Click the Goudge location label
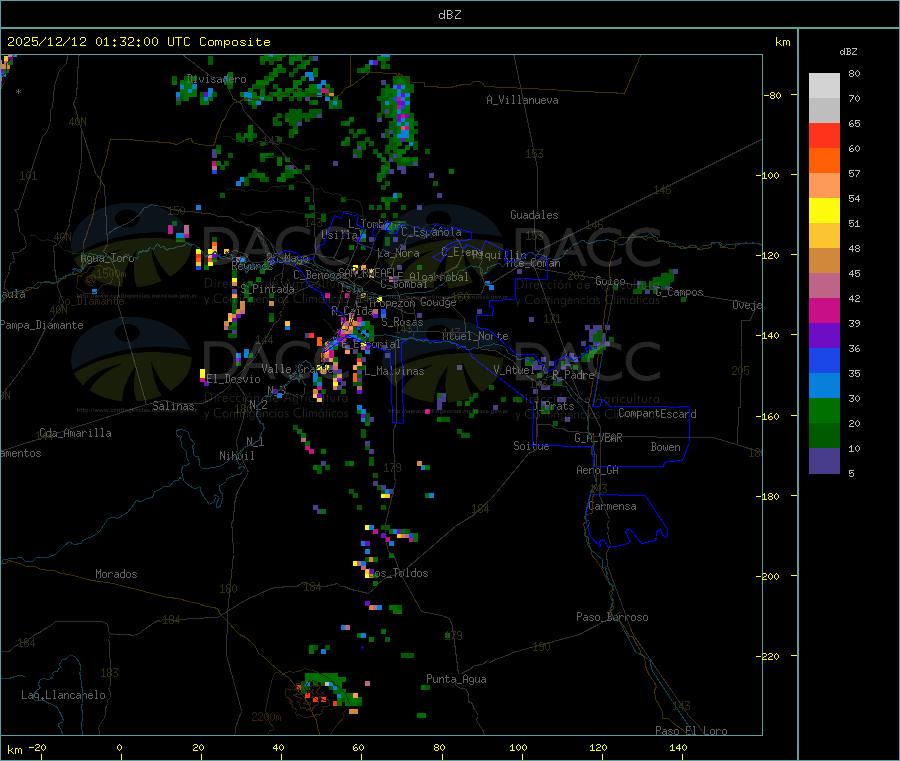The width and height of the screenshot is (900, 761). (439, 302)
